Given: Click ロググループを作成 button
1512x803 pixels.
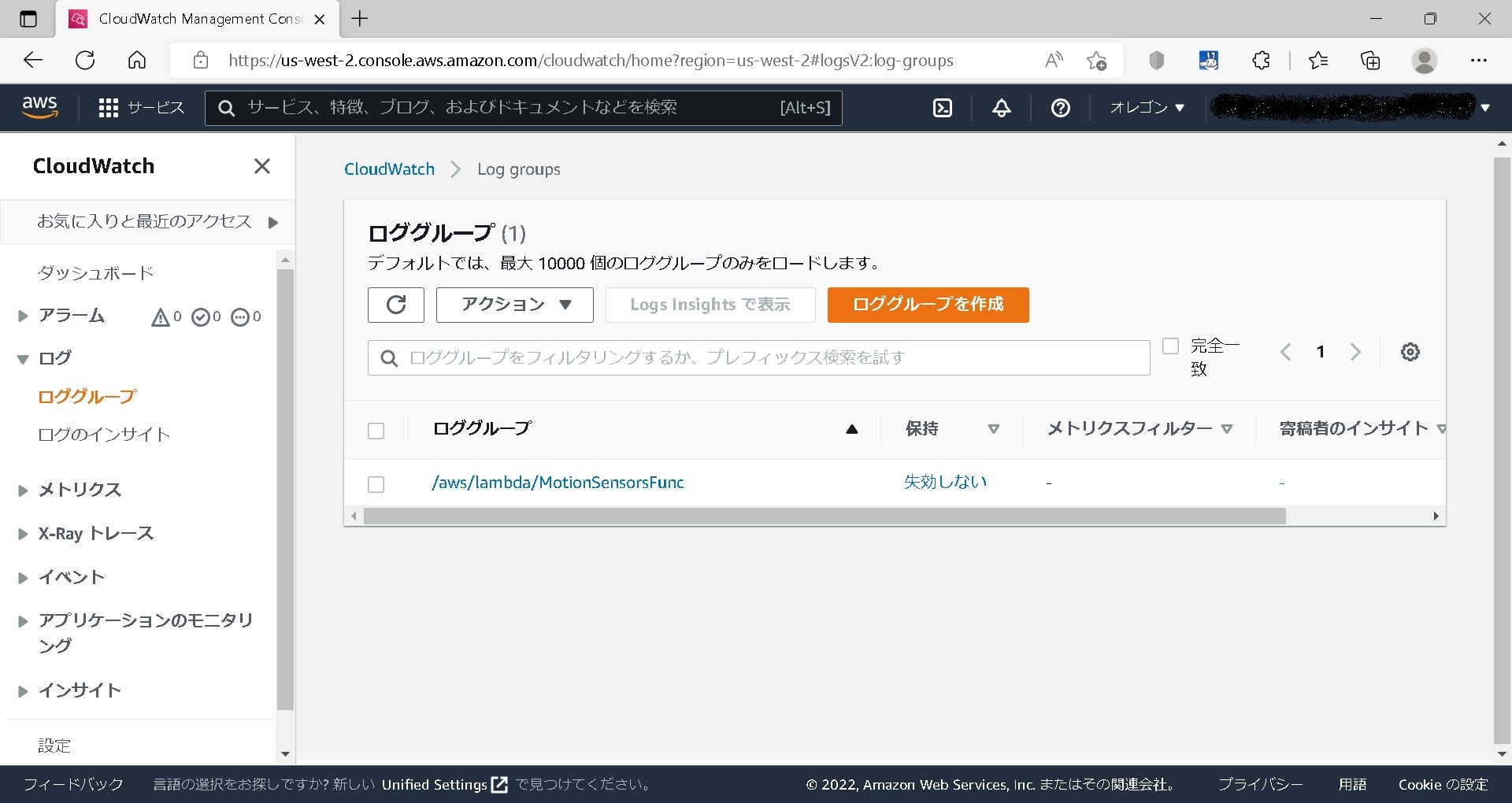Looking at the screenshot, I should coord(928,305).
